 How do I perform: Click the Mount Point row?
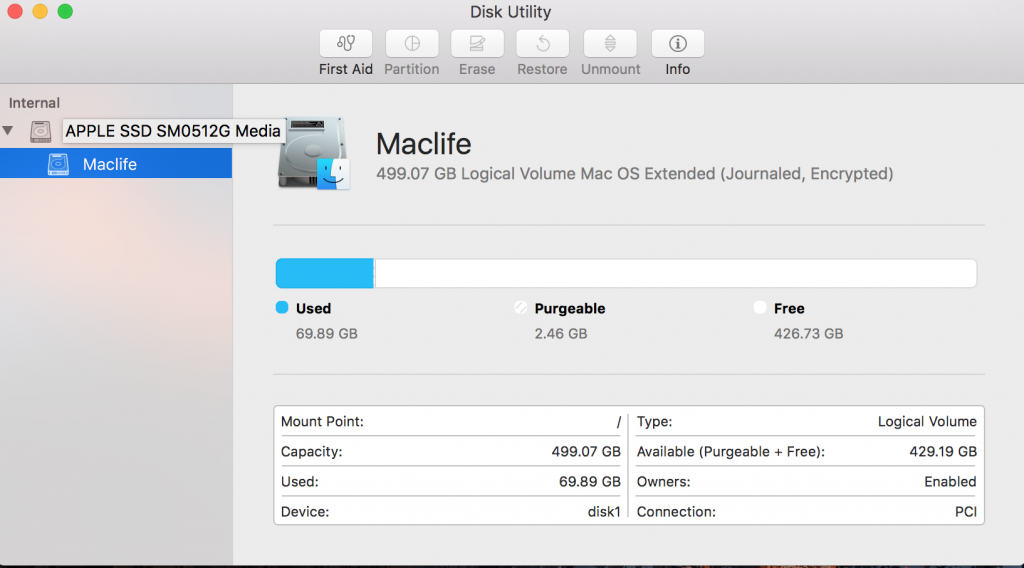pyautogui.click(x=451, y=422)
